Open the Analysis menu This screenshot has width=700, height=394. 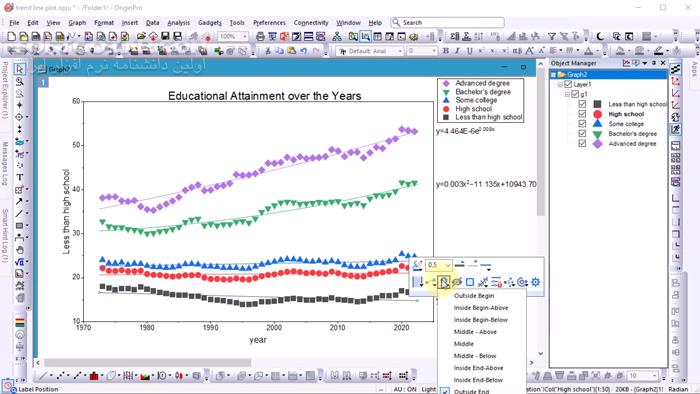(x=178, y=22)
